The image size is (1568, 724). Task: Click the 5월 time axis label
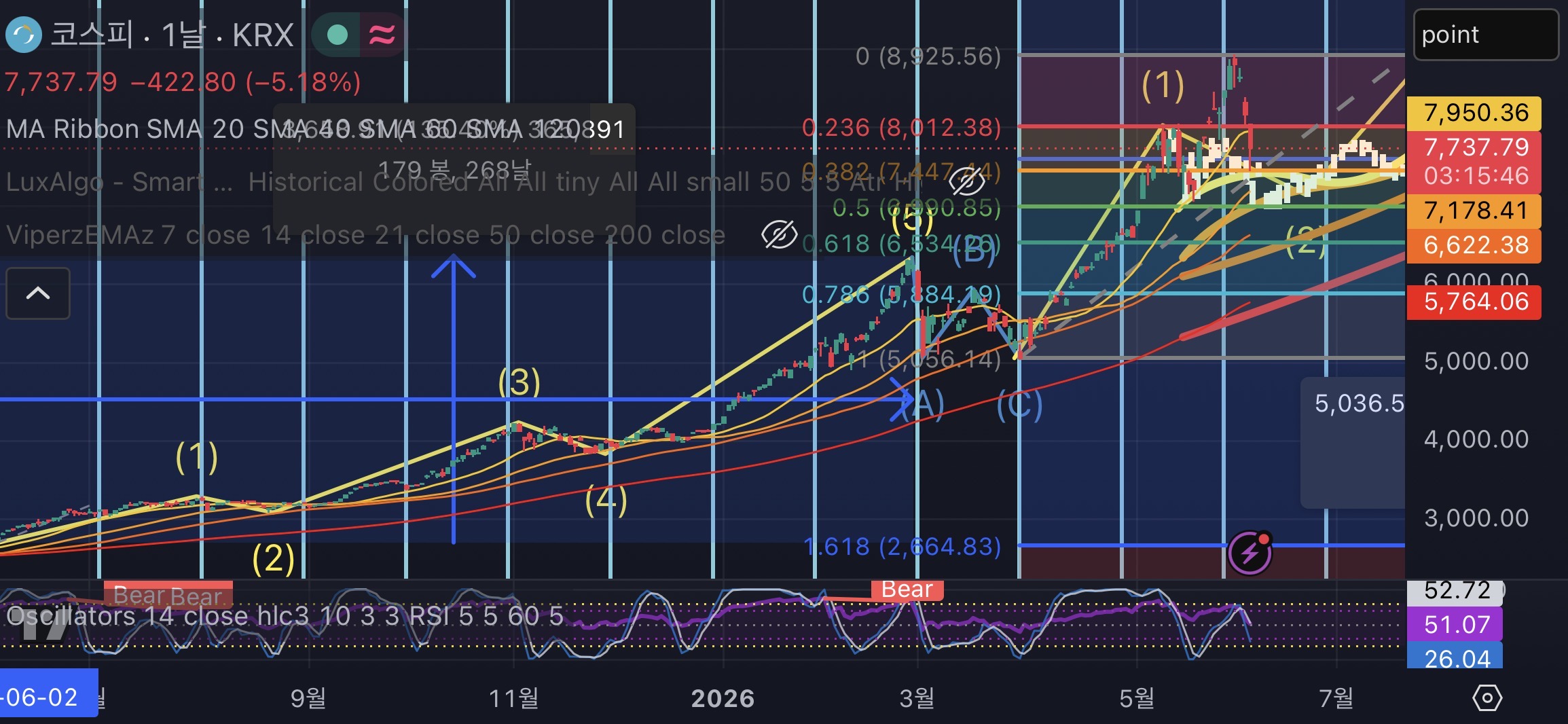[x=1137, y=698]
